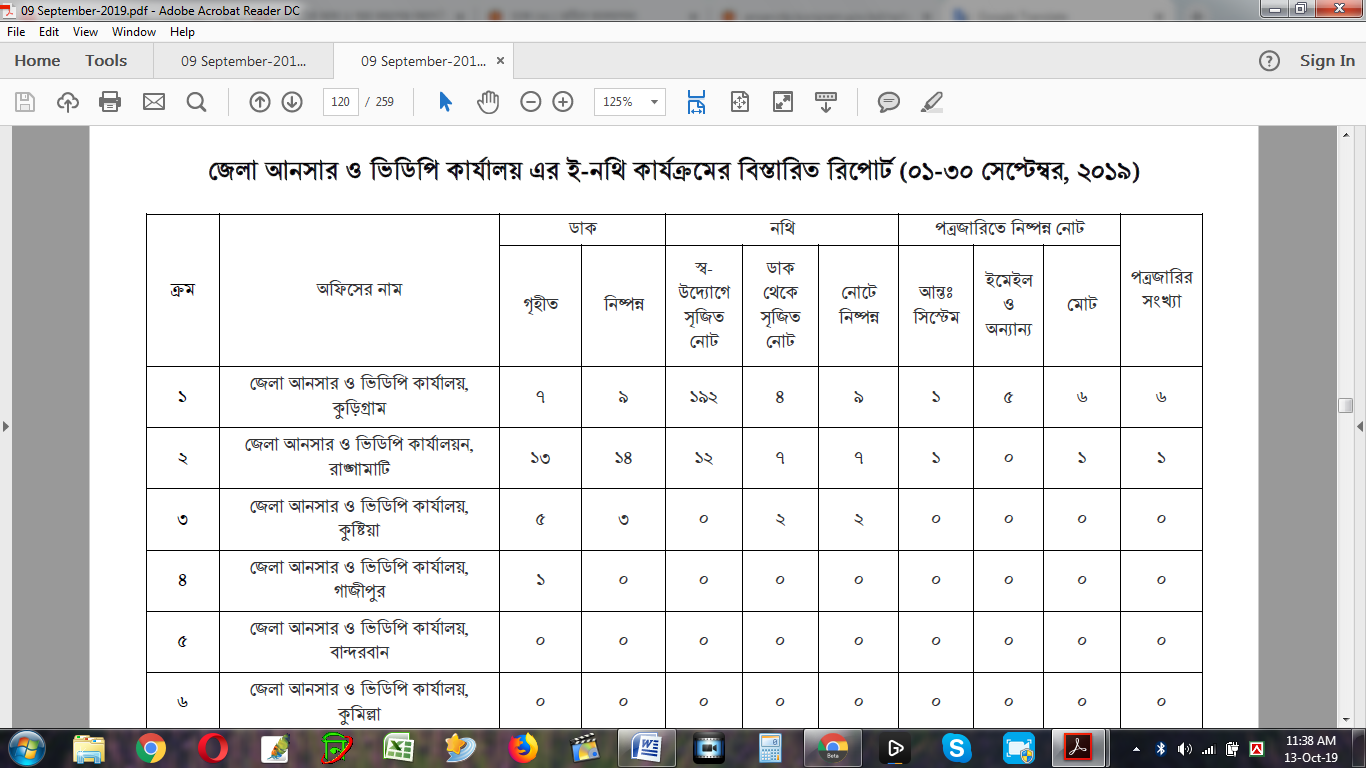Open the View menu
This screenshot has width=1366, height=768.
[85, 32]
